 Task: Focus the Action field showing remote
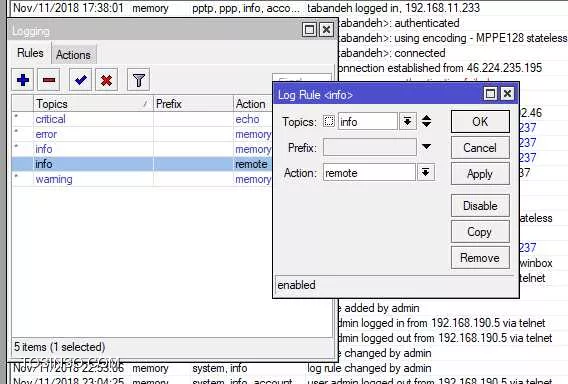tap(369, 173)
